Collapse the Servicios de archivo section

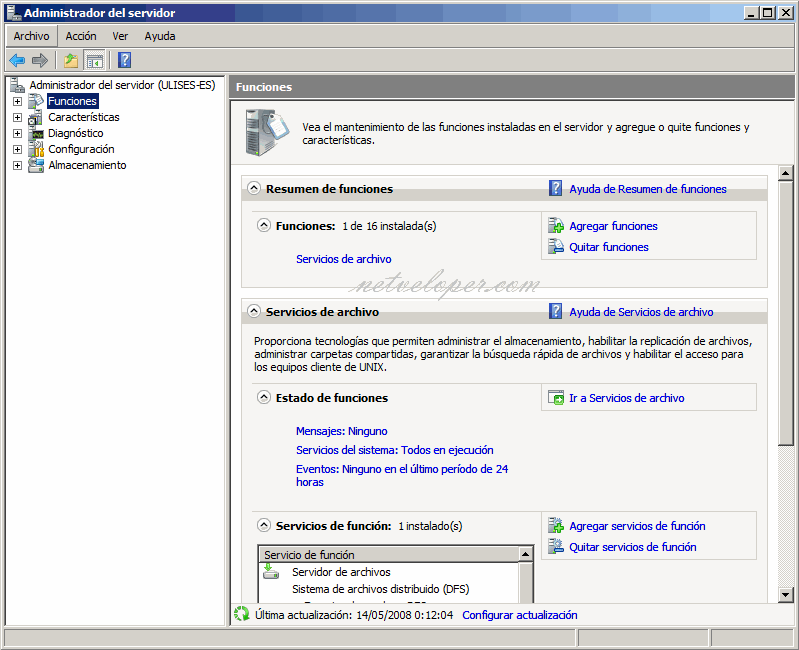click(x=254, y=312)
